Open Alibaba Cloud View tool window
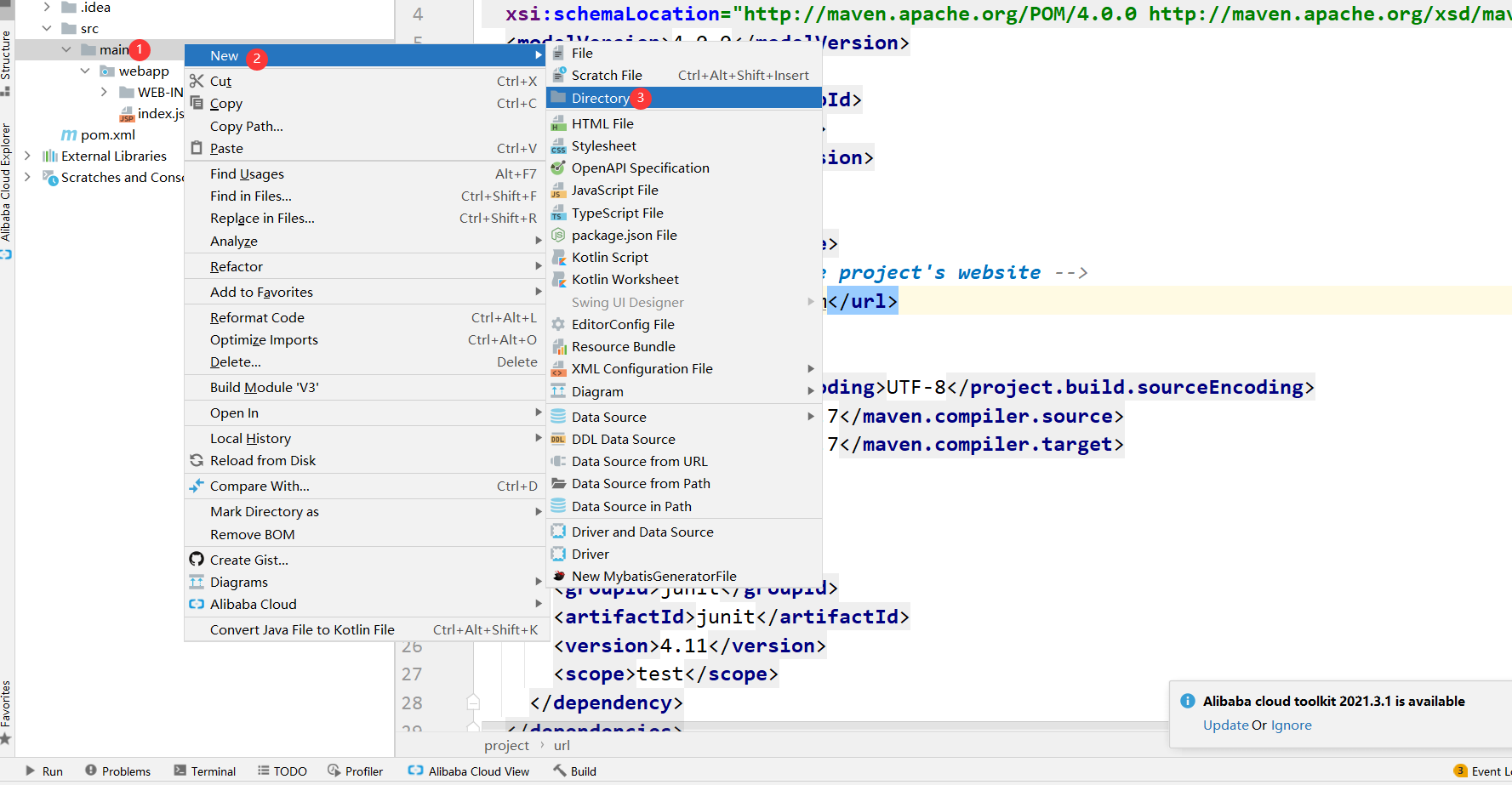Image resolution: width=1512 pixels, height=785 pixels. click(469, 771)
